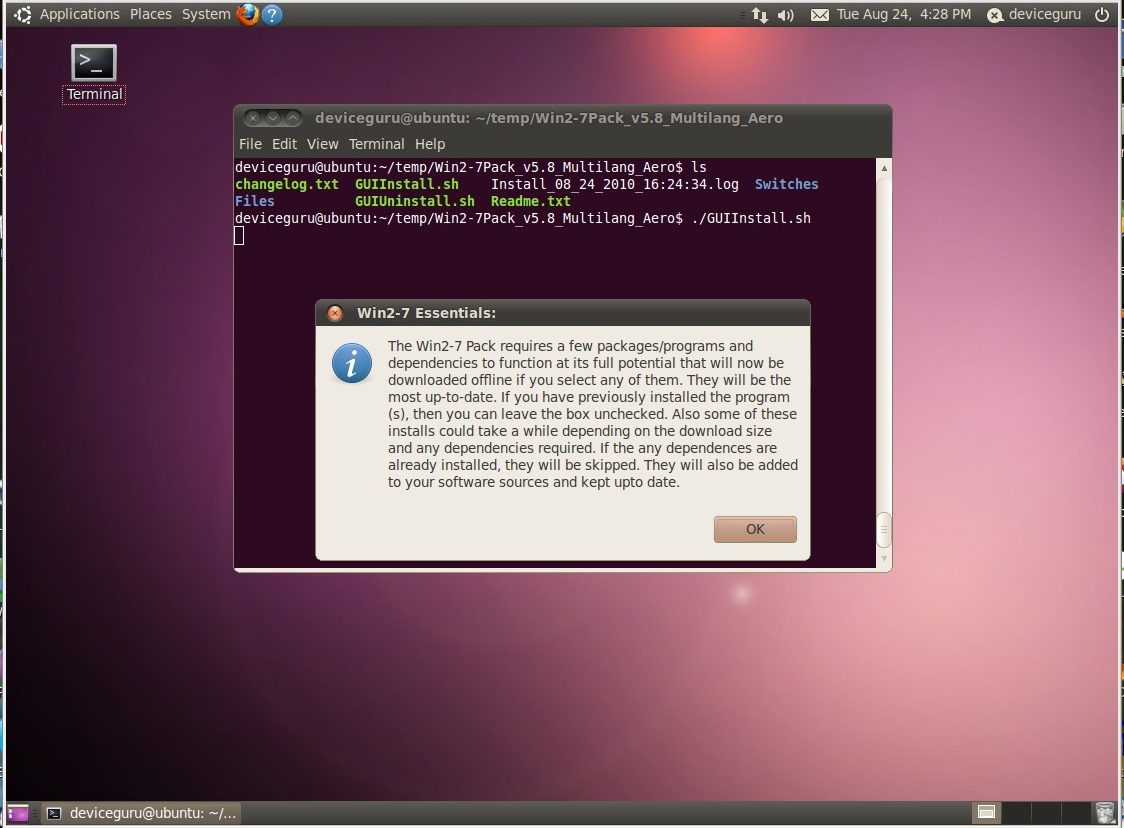Click the info icon in the Essentials dialog
The width and height of the screenshot is (1124, 828).
[x=351, y=363]
